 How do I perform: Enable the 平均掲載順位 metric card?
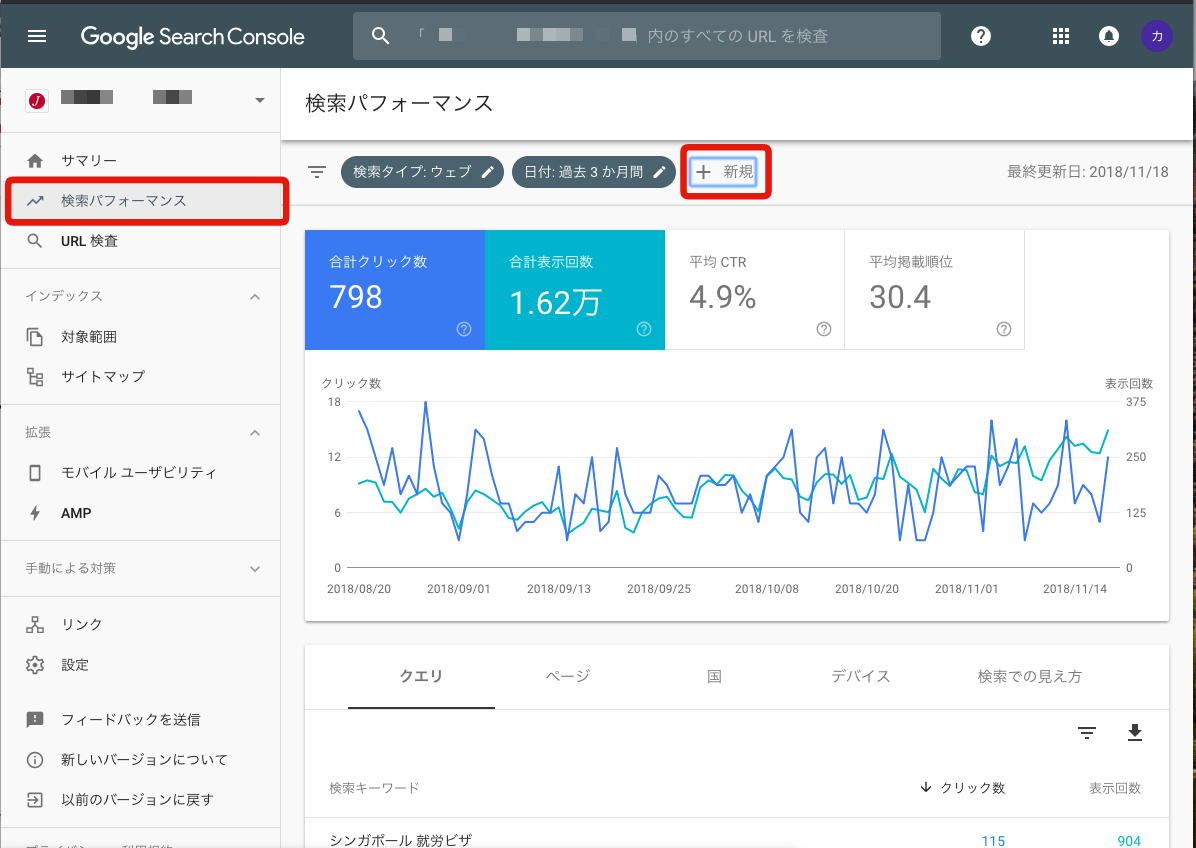click(934, 290)
